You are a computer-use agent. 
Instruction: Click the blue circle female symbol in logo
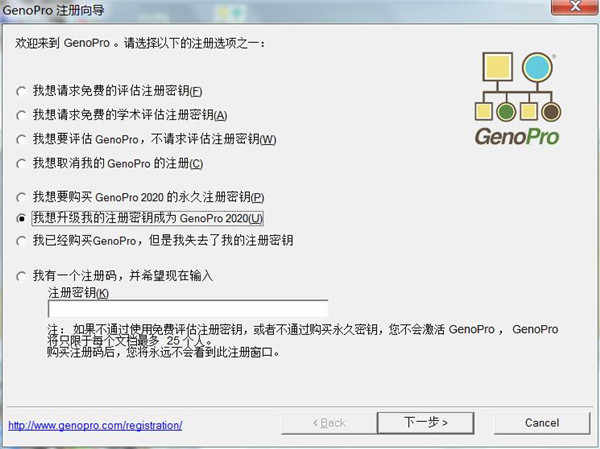coord(538,67)
